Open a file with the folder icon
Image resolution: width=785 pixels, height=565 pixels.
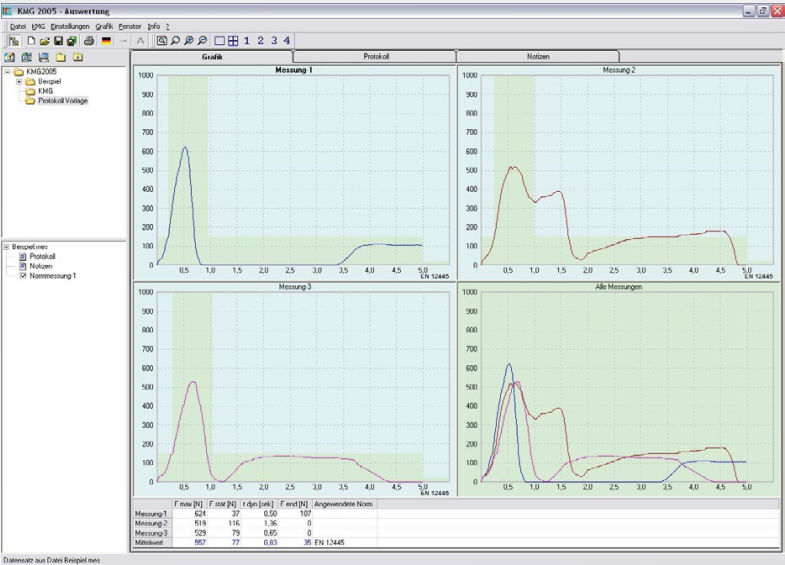click(45, 41)
